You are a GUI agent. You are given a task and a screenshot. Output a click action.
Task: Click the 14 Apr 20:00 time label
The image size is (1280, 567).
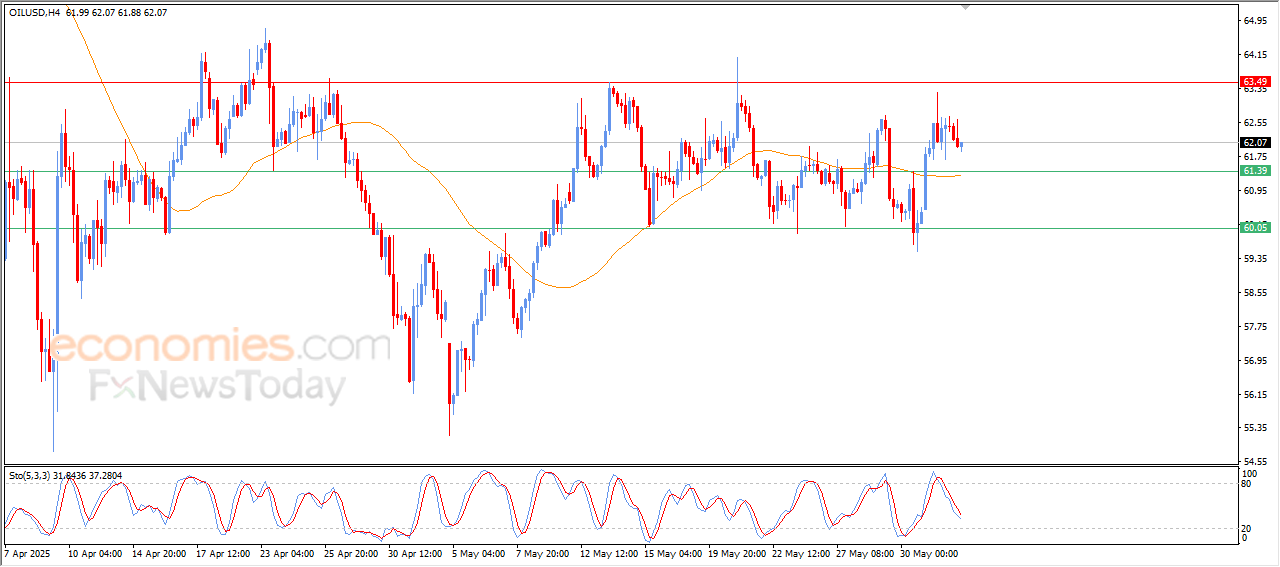[161, 553]
